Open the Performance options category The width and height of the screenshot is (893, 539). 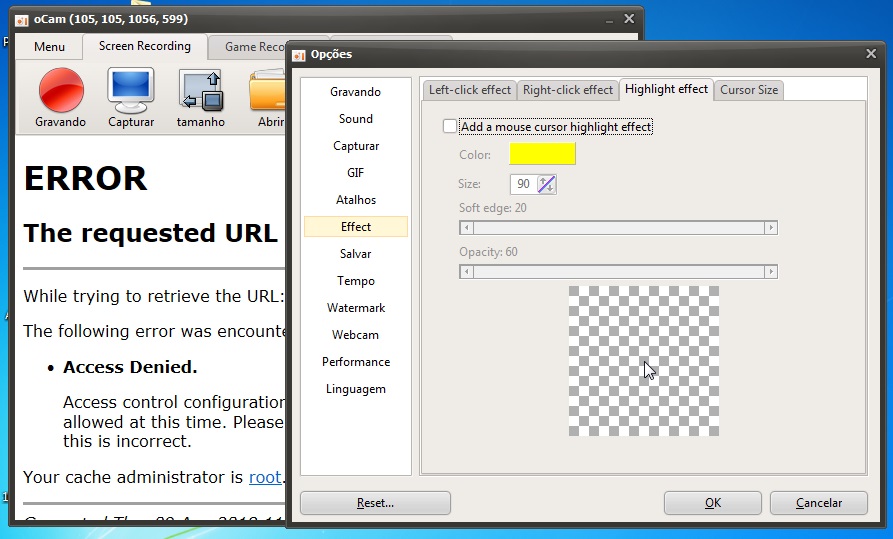coord(355,362)
